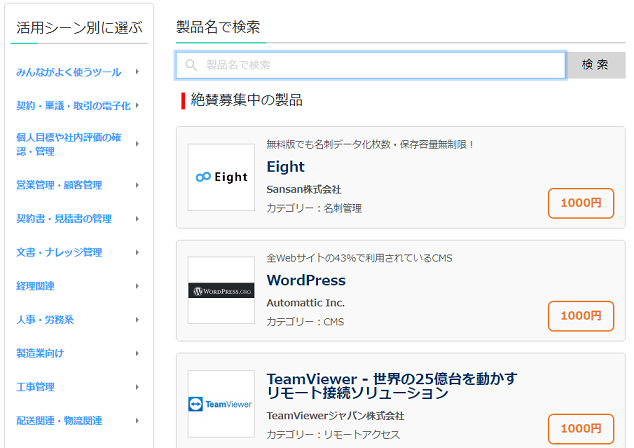Select the 製品名で検索 tab heading
The width and height of the screenshot is (634, 448).
click(x=218, y=27)
